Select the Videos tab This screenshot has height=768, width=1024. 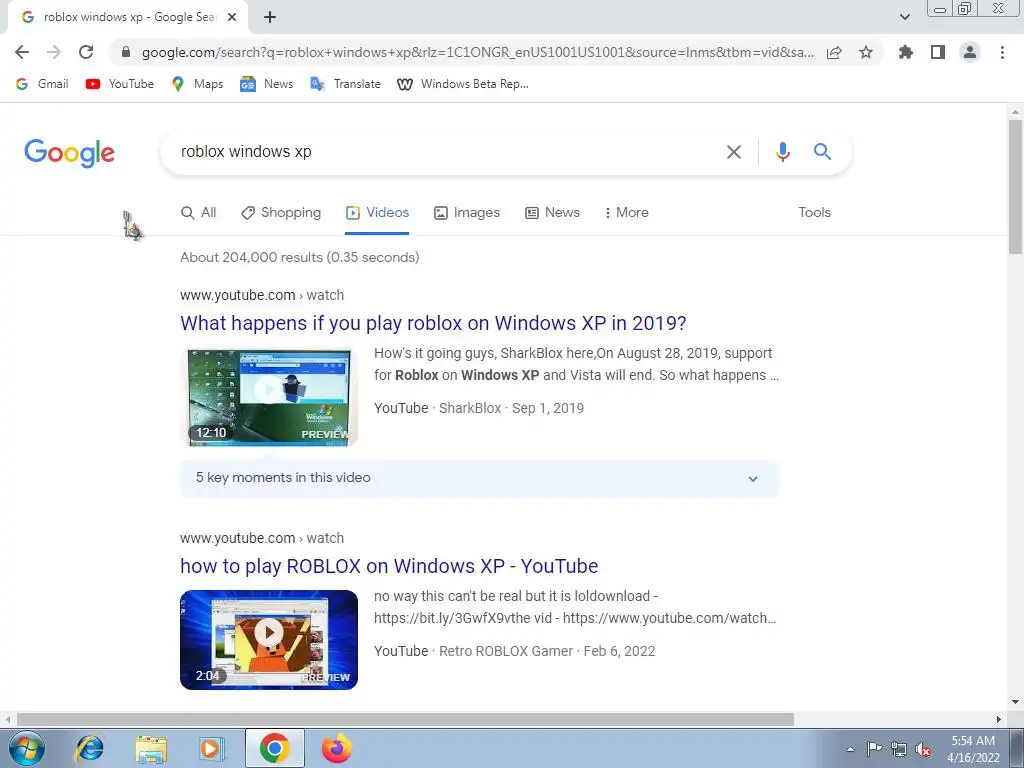click(377, 212)
